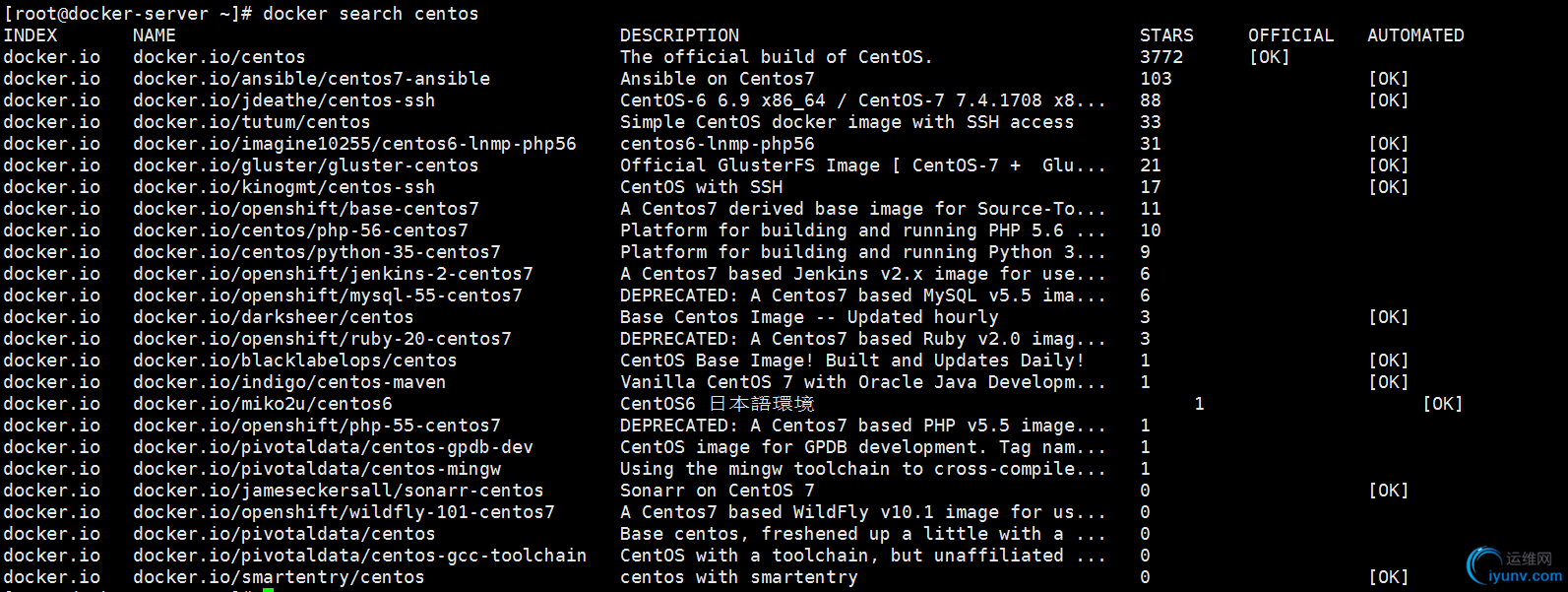Click the name docker.io/centos
This screenshot has height=592, width=1568.
[x=220, y=57]
